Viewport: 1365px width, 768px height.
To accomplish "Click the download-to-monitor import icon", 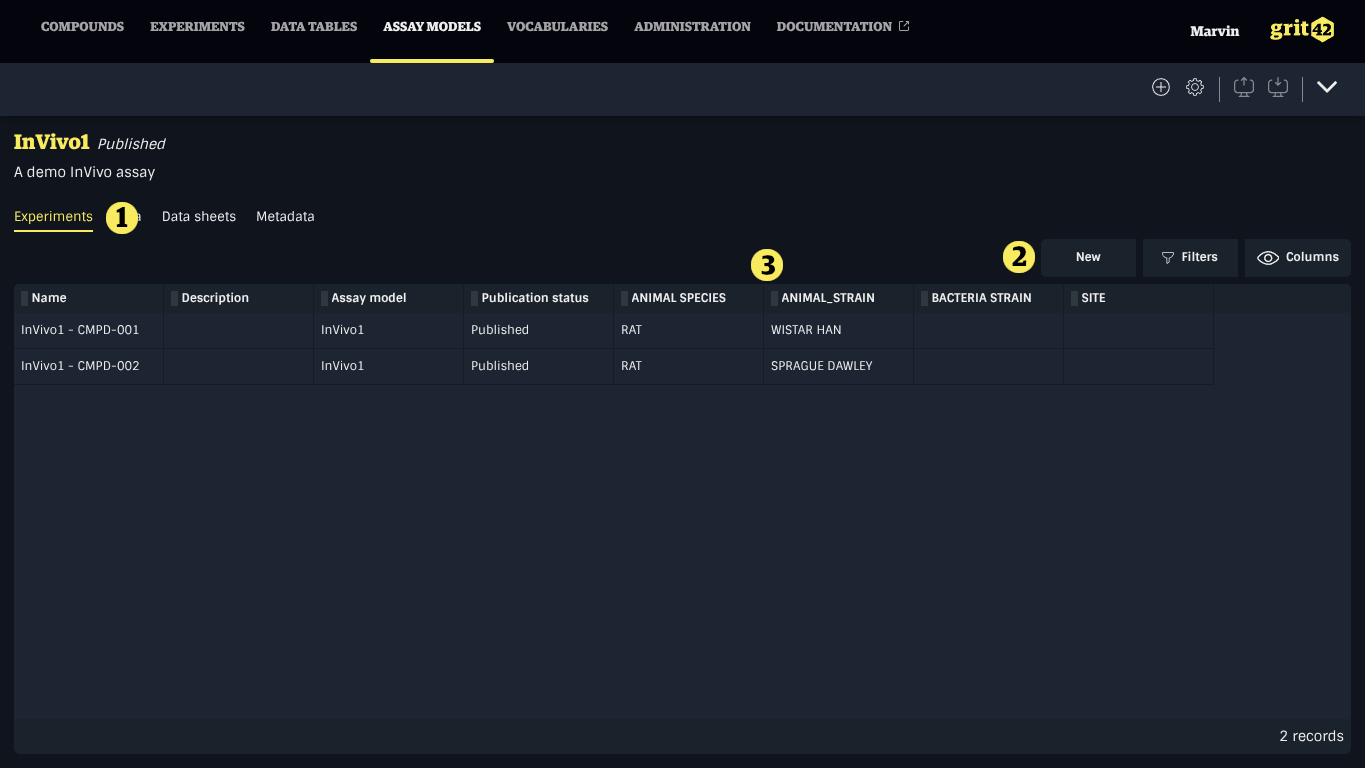I will click(x=1278, y=87).
